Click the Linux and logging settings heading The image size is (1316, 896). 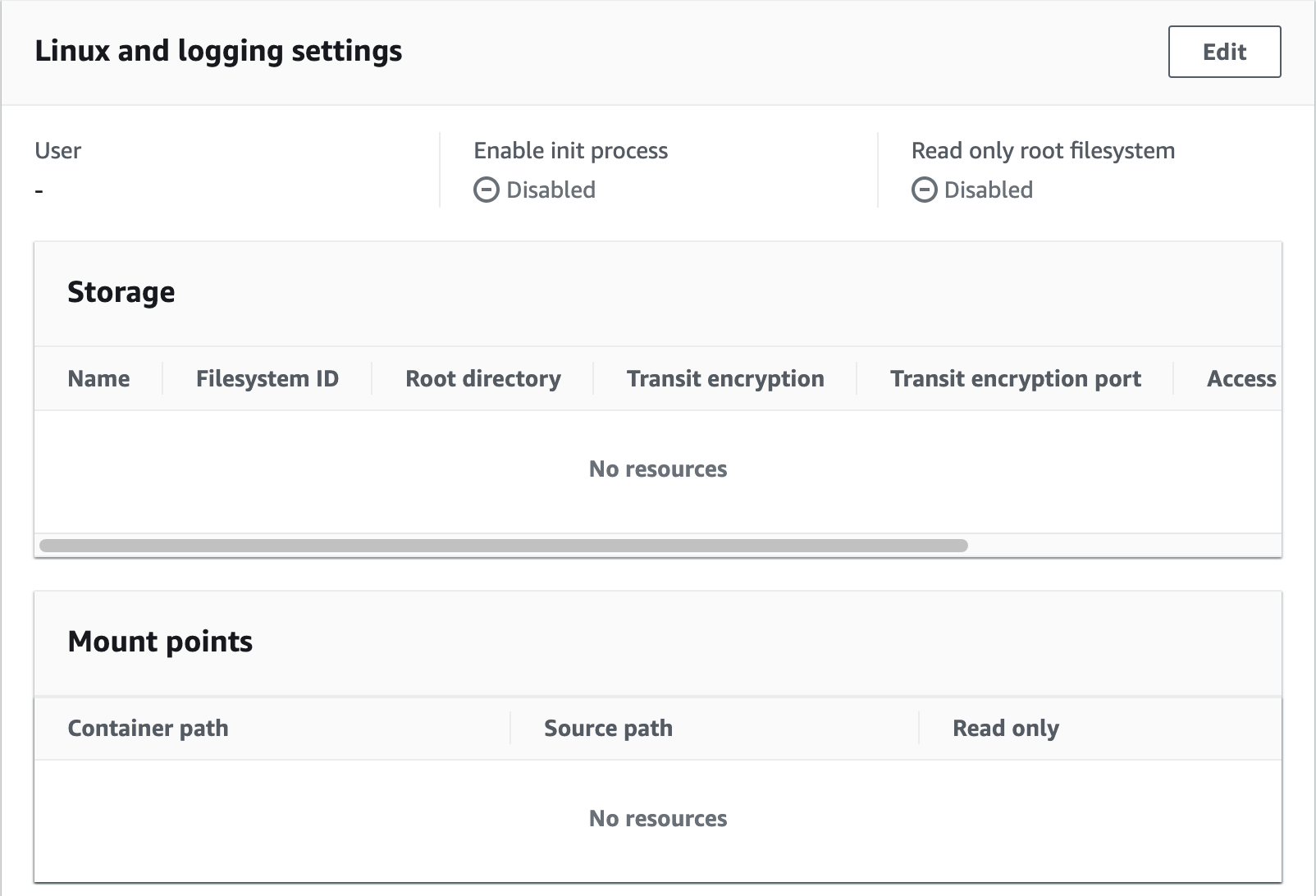(x=218, y=51)
